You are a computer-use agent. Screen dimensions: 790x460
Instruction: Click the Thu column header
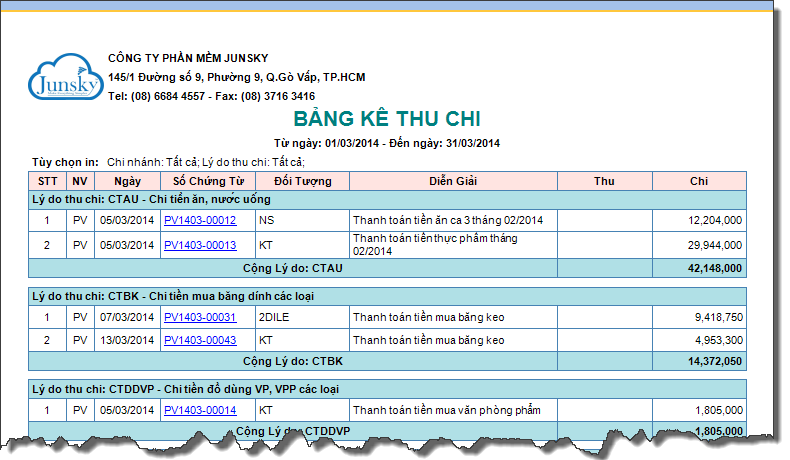point(604,181)
